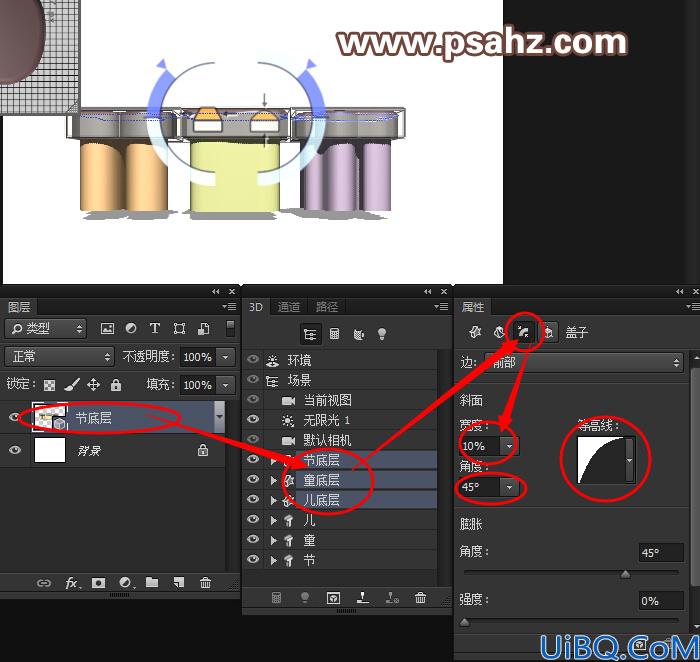Open the 边 side dropdown
This screenshot has height=662, width=700.
pyautogui.click(x=583, y=362)
